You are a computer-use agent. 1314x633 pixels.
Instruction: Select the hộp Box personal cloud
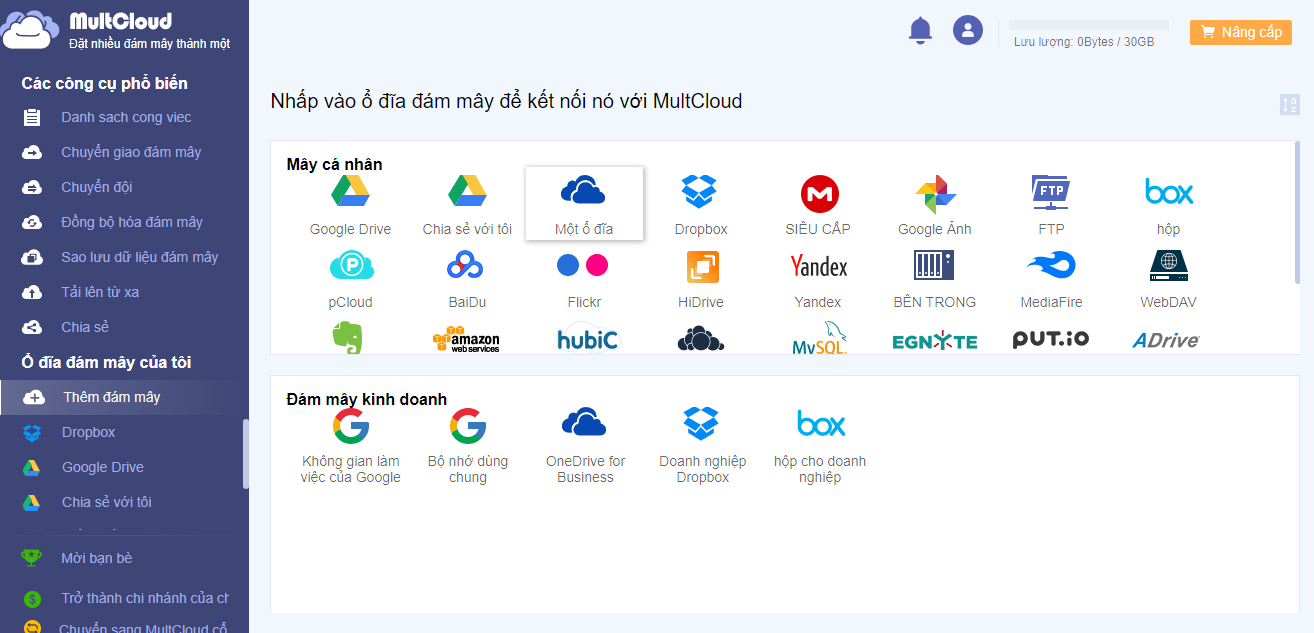1169,205
